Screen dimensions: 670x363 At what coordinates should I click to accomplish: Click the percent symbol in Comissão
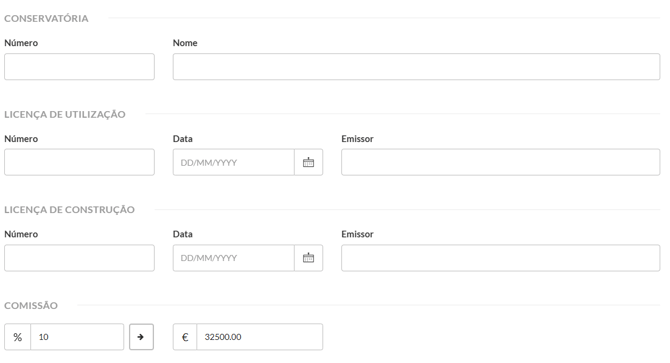(x=18, y=337)
